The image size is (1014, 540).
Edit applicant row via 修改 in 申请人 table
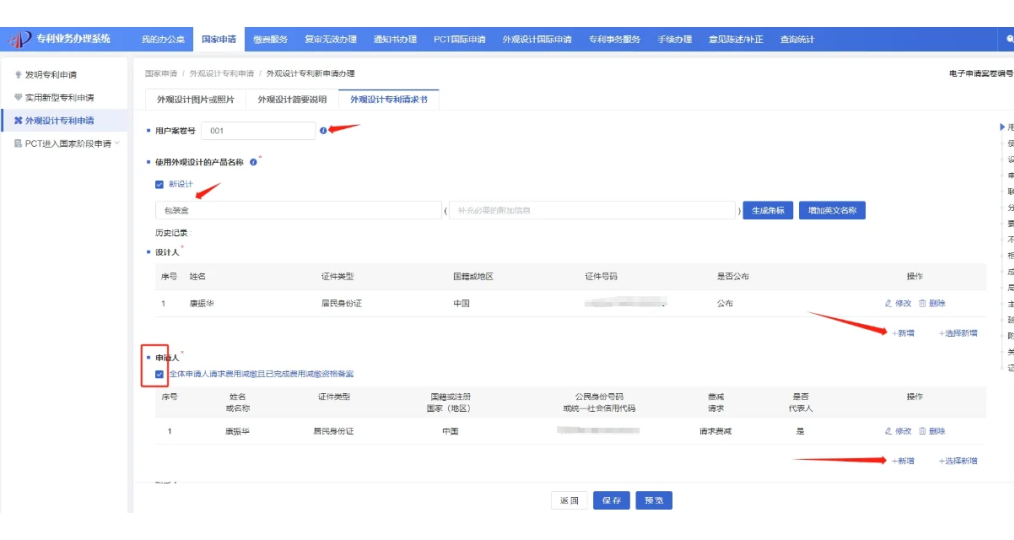coord(898,431)
